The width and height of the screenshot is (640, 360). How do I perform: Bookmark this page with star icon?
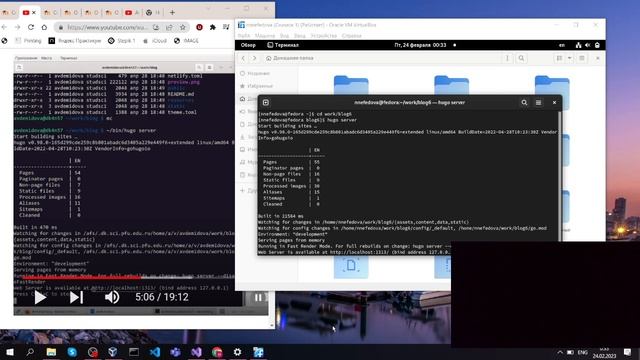point(182,27)
